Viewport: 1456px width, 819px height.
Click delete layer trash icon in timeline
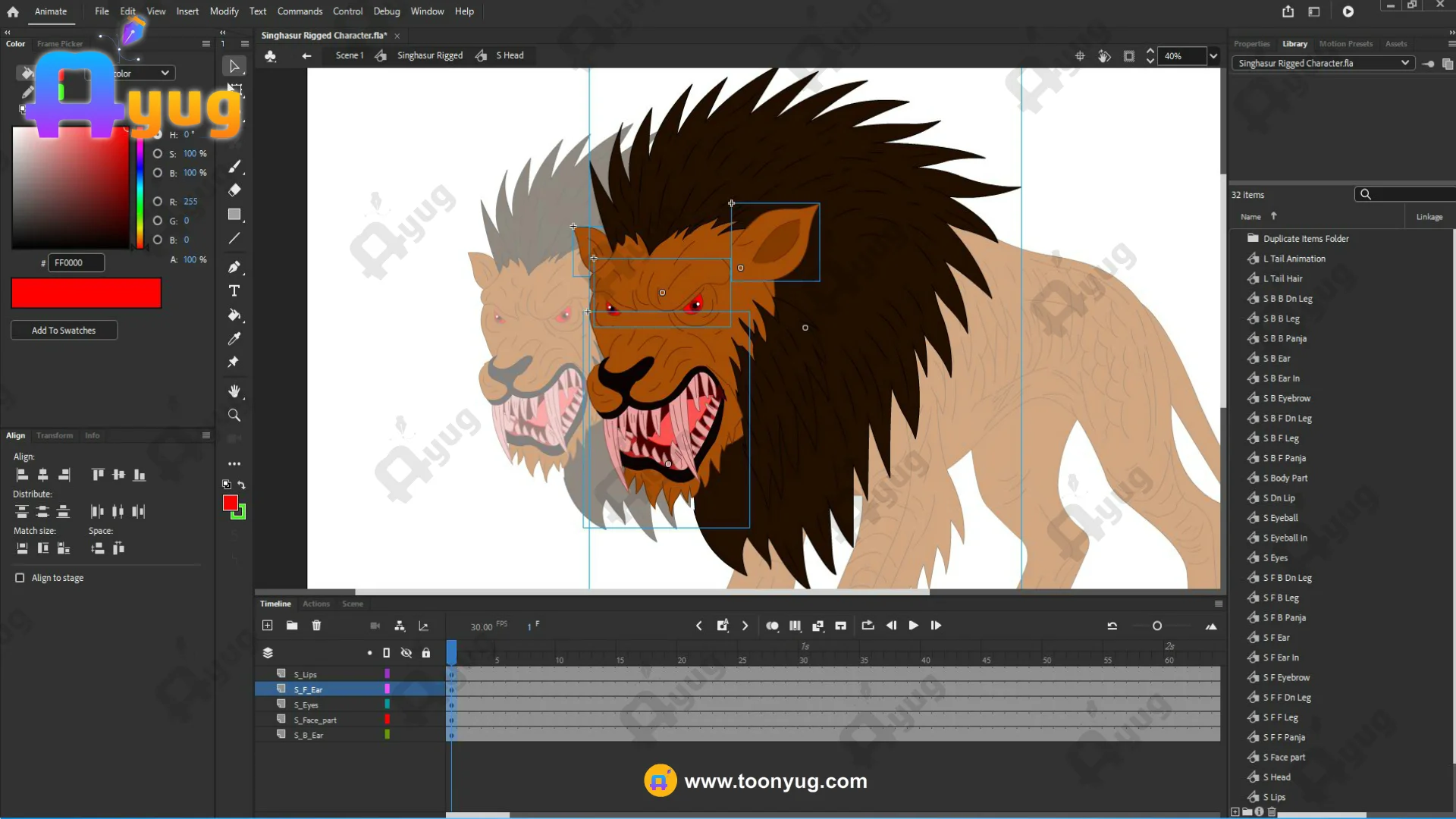coord(317,626)
